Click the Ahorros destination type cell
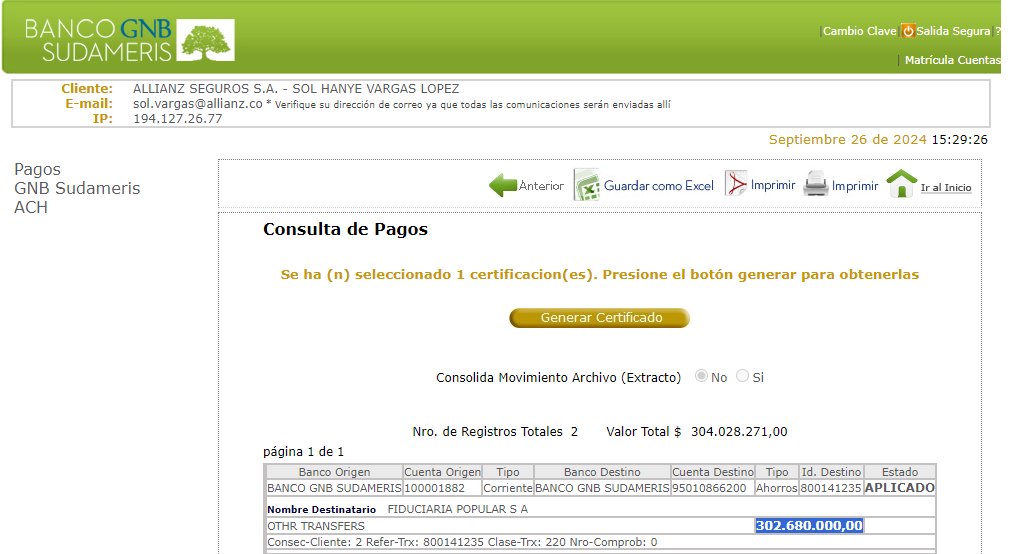 (777, 489)
